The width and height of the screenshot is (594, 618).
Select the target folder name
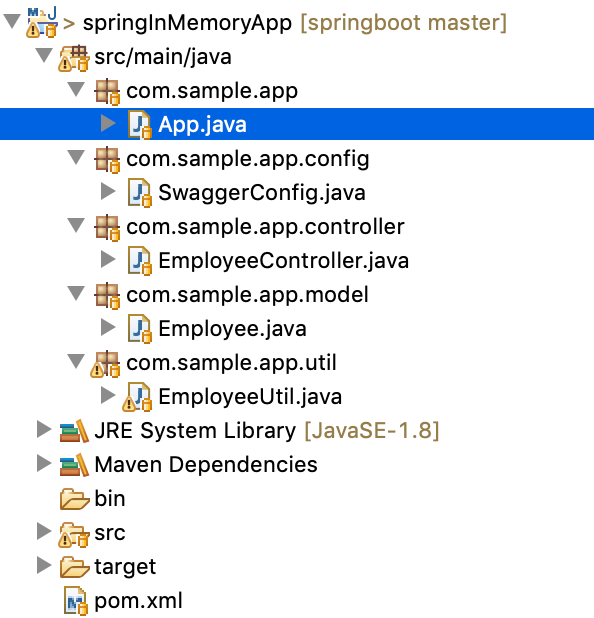[x=125, y=568]
